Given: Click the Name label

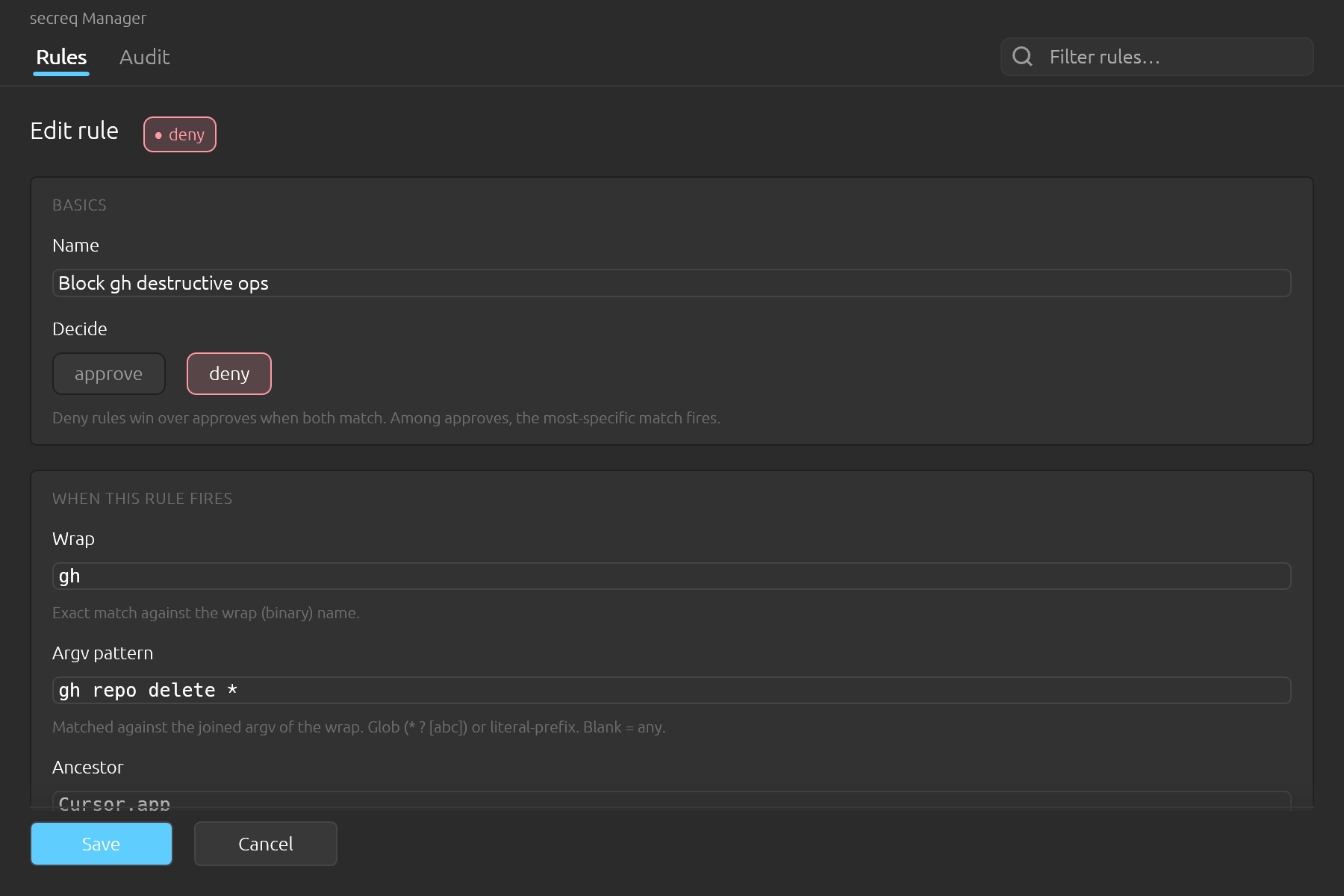Looking at the screenshot, I should click(75, 246).
